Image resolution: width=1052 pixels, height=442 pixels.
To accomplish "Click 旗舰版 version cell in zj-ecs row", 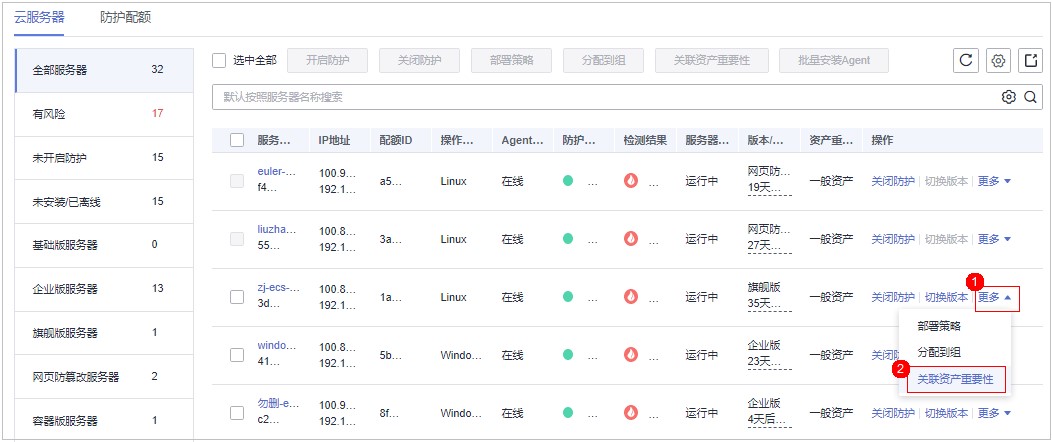I will point(764,287).
